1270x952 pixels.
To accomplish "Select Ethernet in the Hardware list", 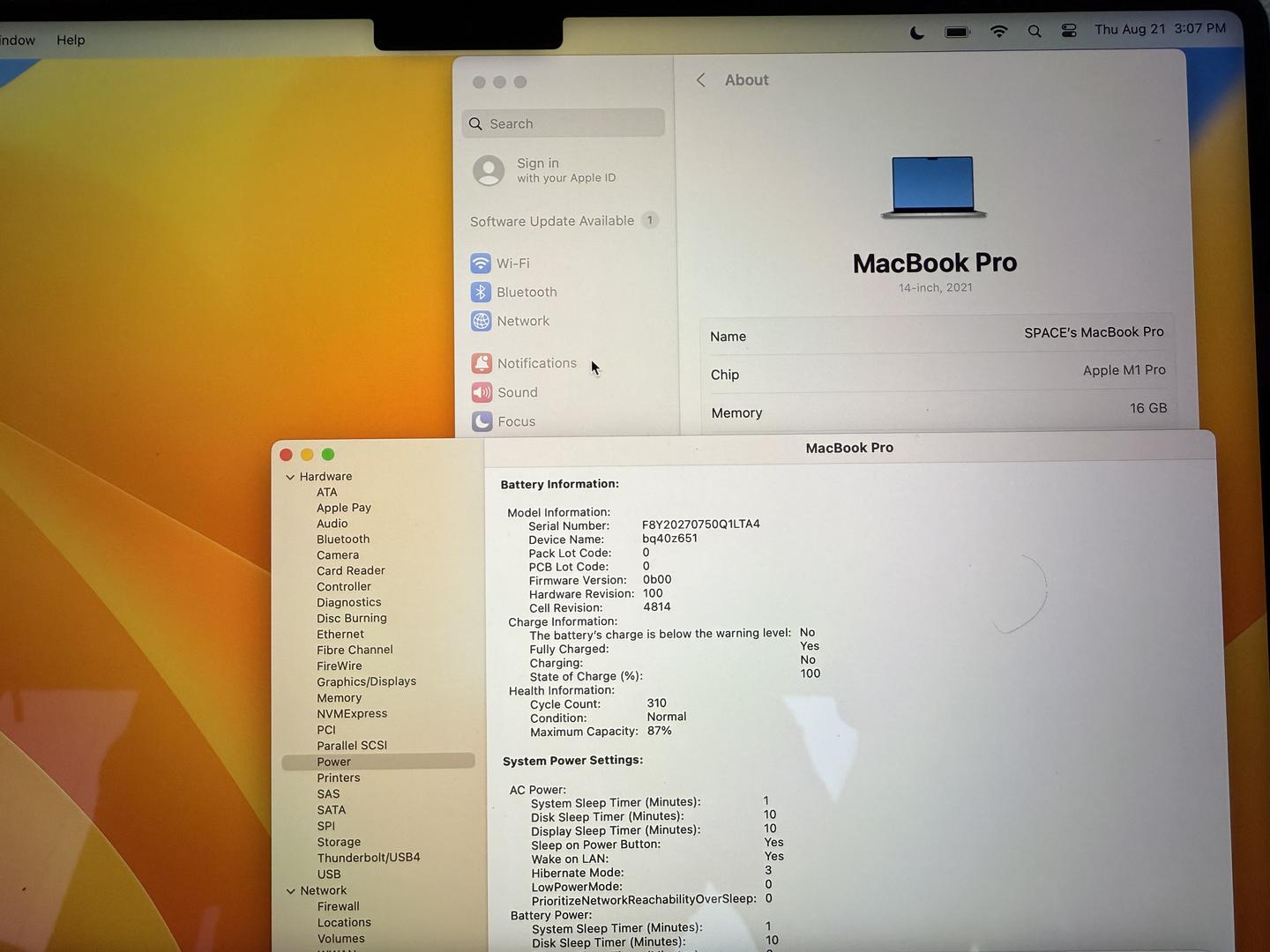I will point(340,634).
